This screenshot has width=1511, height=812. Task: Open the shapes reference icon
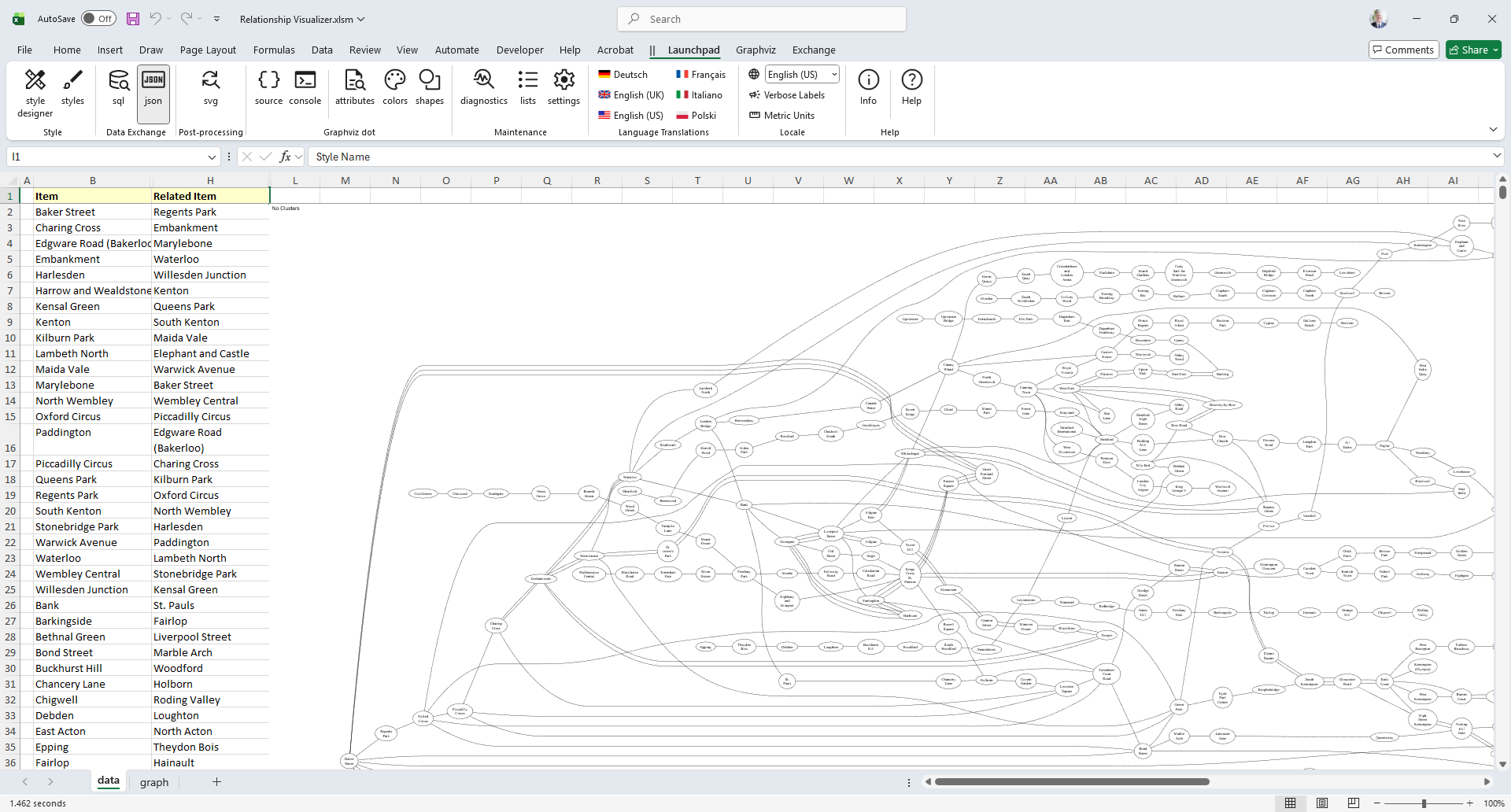430,87
